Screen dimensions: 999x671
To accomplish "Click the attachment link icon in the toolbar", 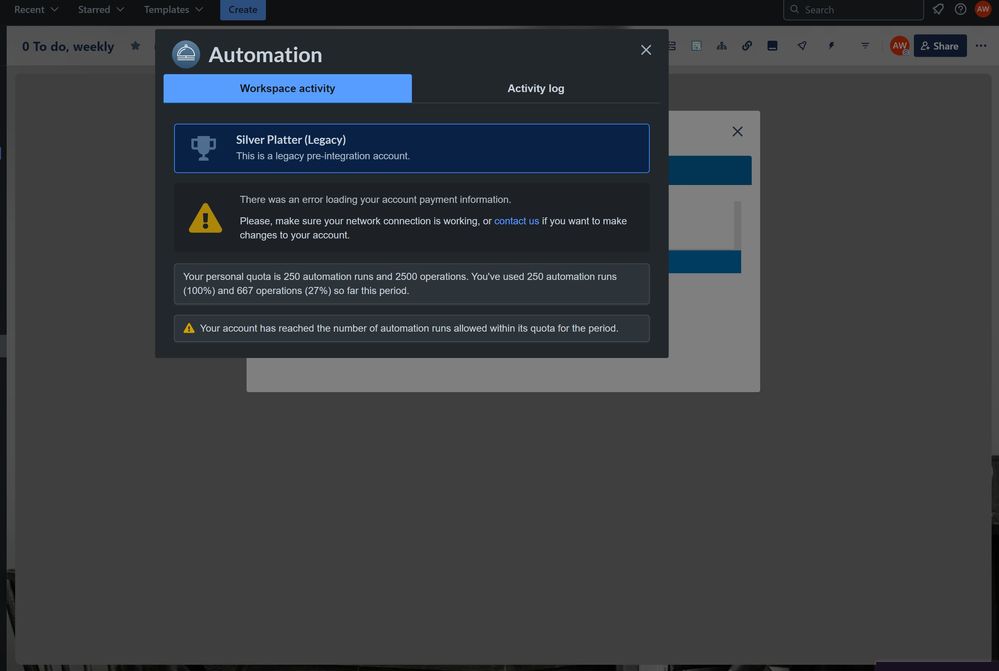I will pos(746,44).
